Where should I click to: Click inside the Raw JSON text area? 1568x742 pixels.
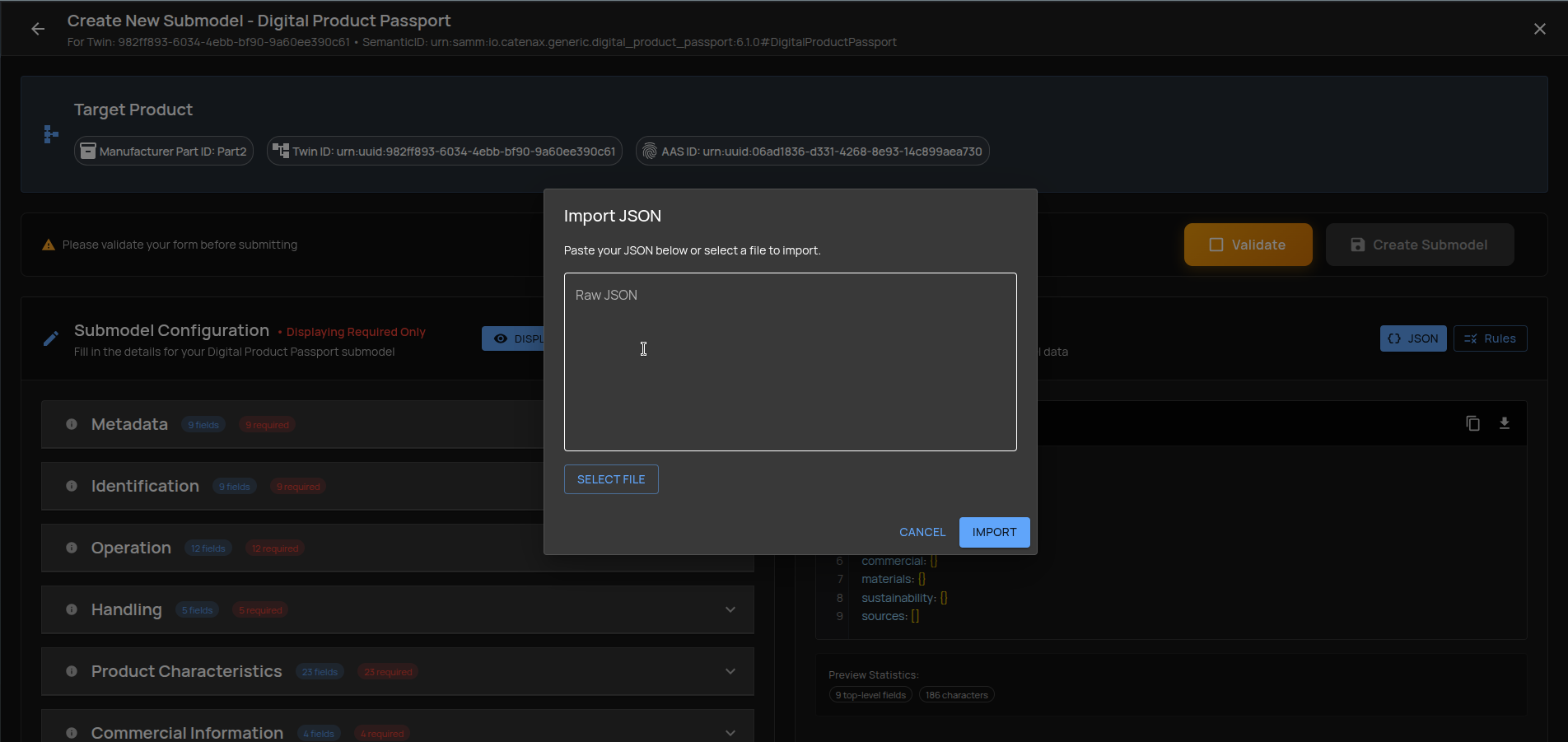click(790, 362)
